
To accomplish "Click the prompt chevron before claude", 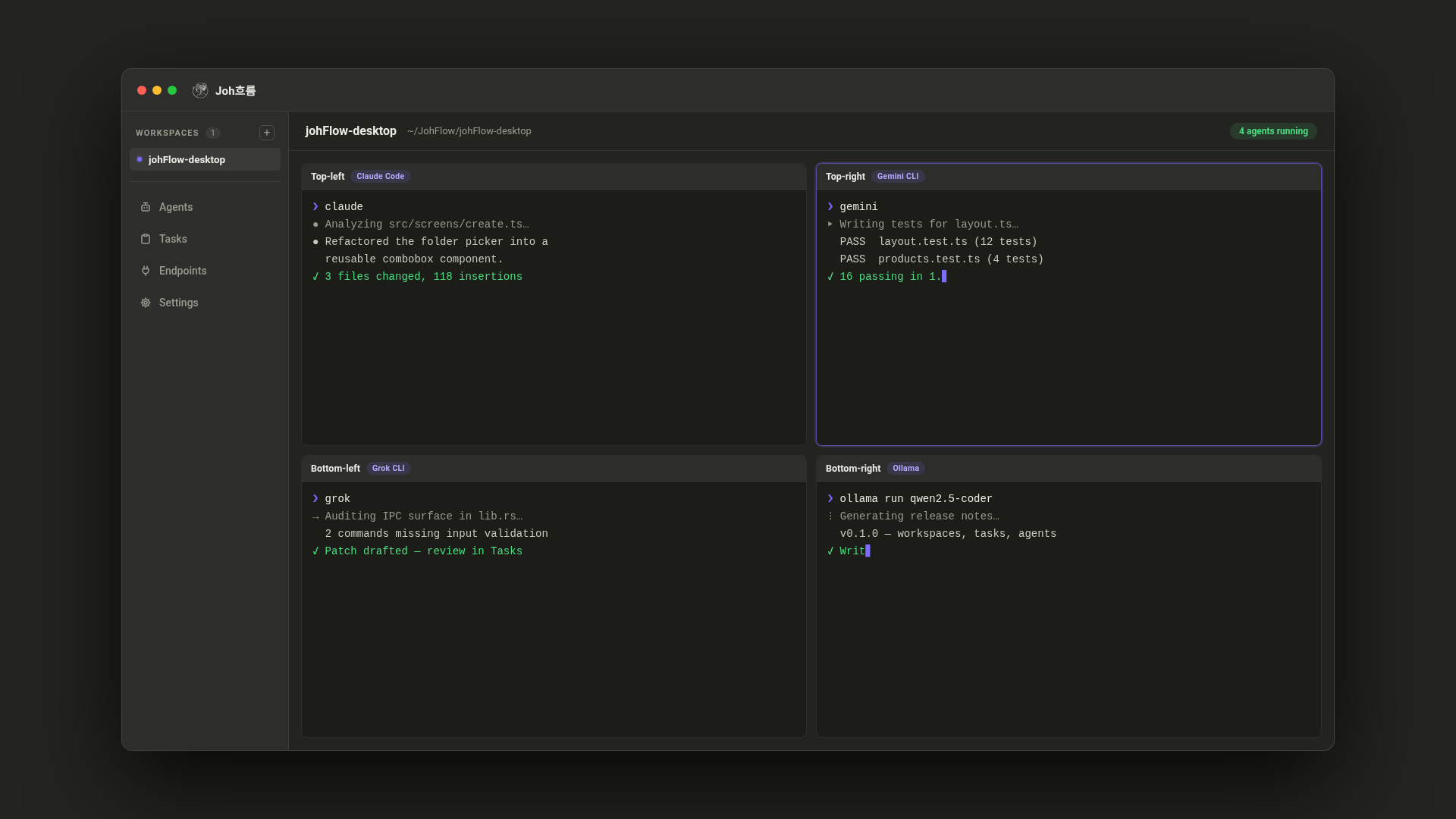I will click(x=315, y=206).
